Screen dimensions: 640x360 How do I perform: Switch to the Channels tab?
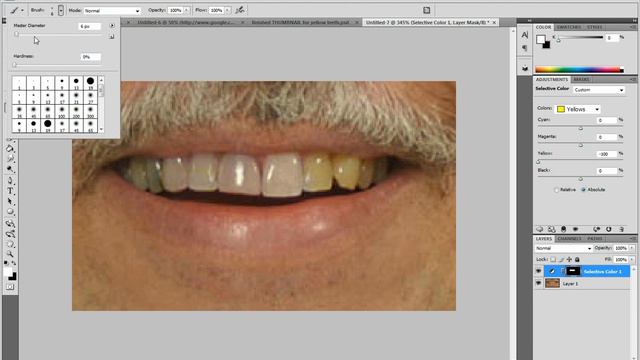(569, 239)
